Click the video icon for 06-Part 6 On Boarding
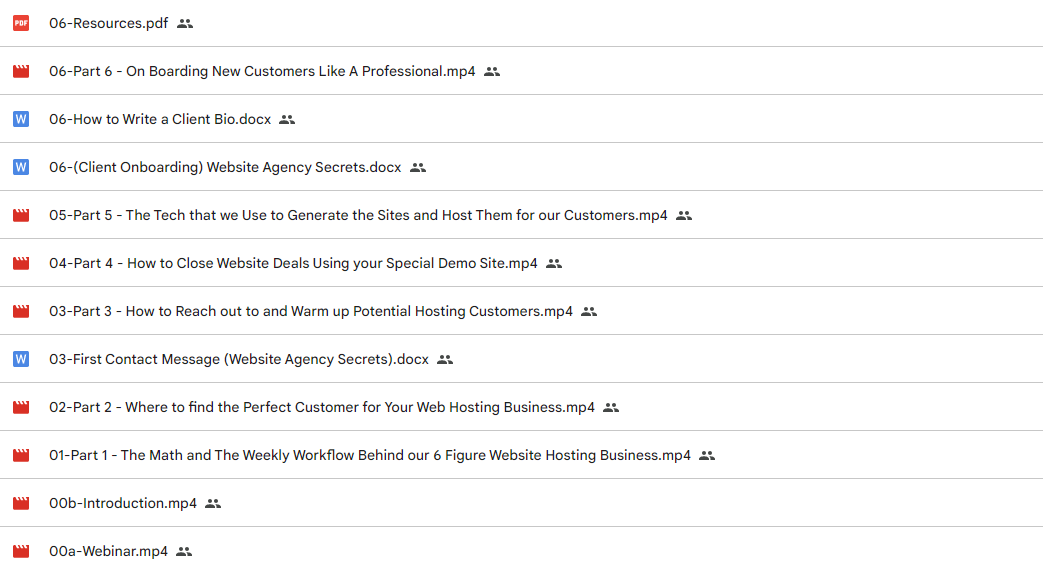Image resolution: width=1043 pixels, height=570 pixels. (21, 71)
